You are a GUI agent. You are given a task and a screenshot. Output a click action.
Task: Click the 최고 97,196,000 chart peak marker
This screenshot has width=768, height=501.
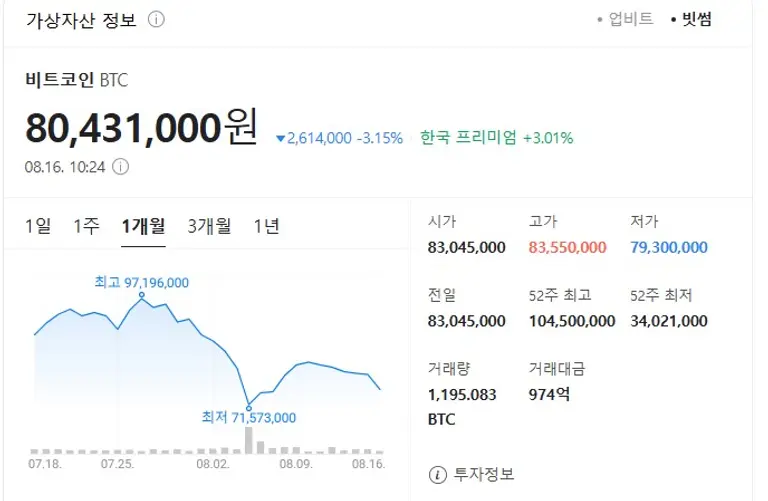coord(142,295)
